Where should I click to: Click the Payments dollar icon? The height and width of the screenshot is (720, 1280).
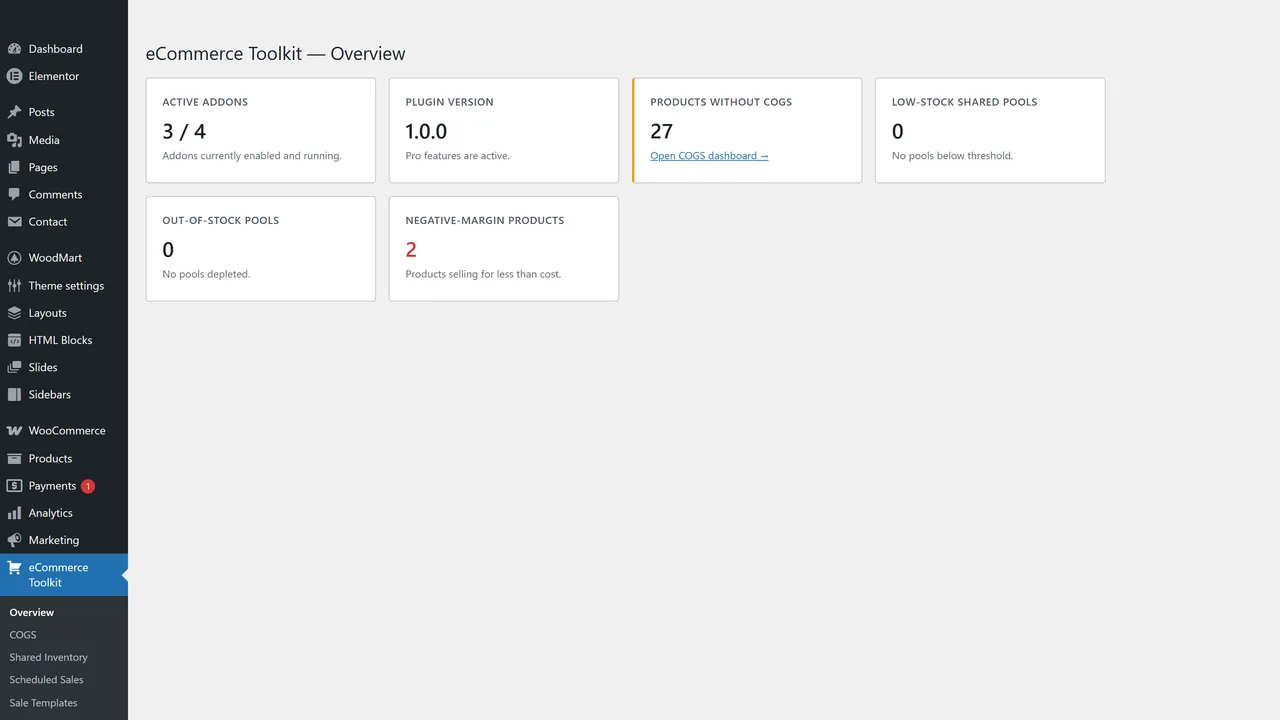(14, 486)
